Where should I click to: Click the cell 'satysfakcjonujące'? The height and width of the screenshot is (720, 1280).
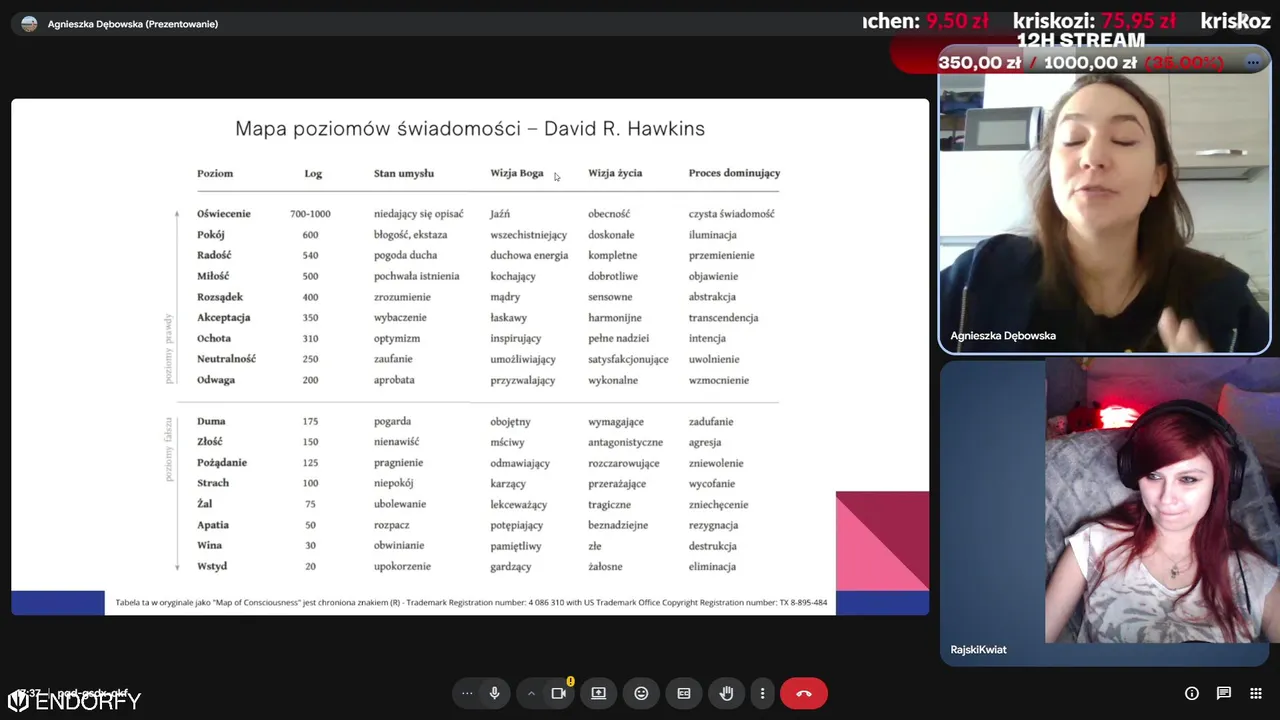coord(628,359)
